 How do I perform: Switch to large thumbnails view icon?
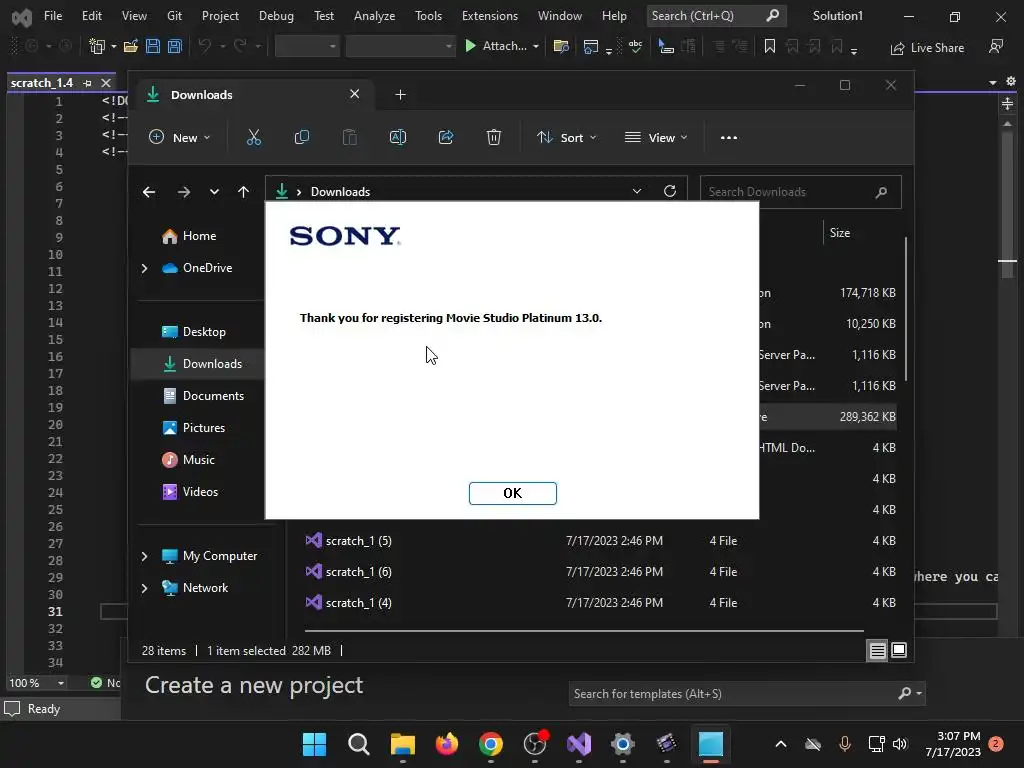click(899, 650)
